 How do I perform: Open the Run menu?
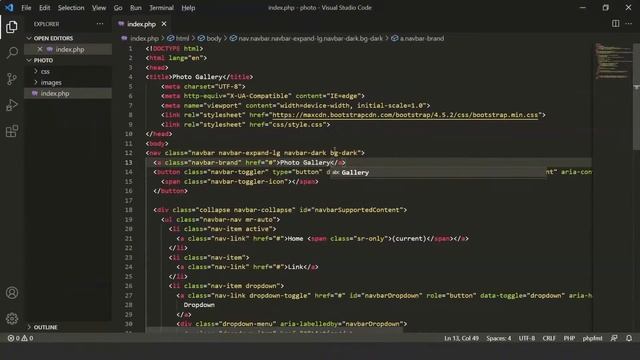pyautogui.click(x=136, y=8)
